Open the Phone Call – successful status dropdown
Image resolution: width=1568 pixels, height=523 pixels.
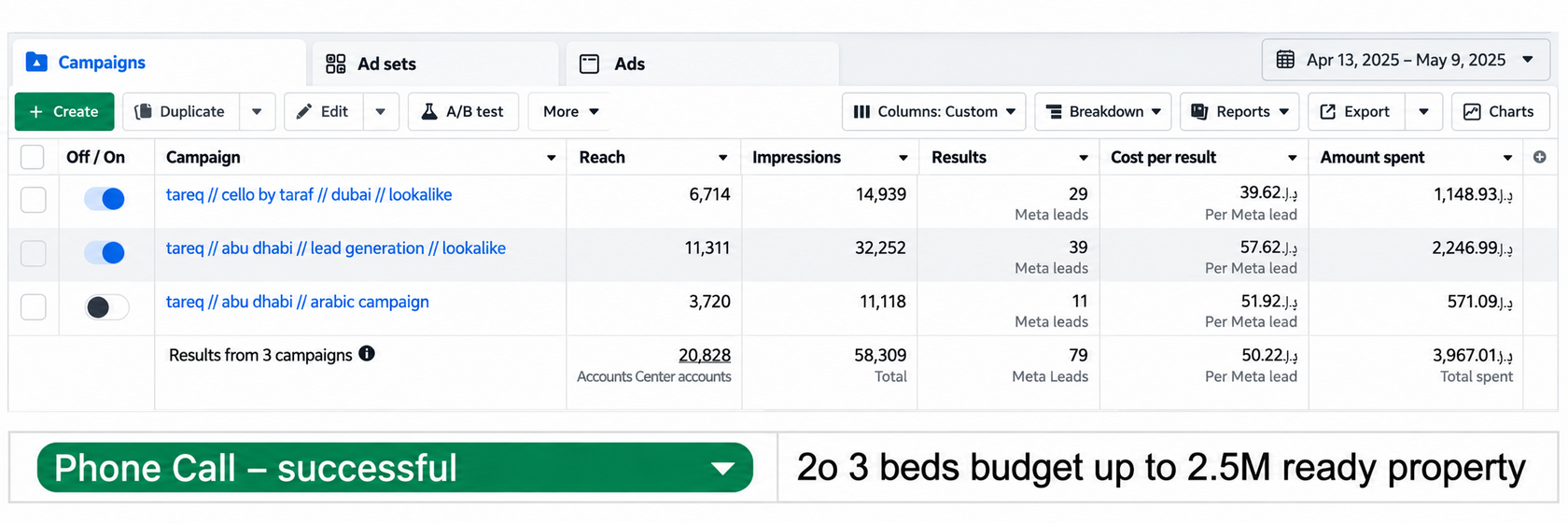tap(395, 467)
